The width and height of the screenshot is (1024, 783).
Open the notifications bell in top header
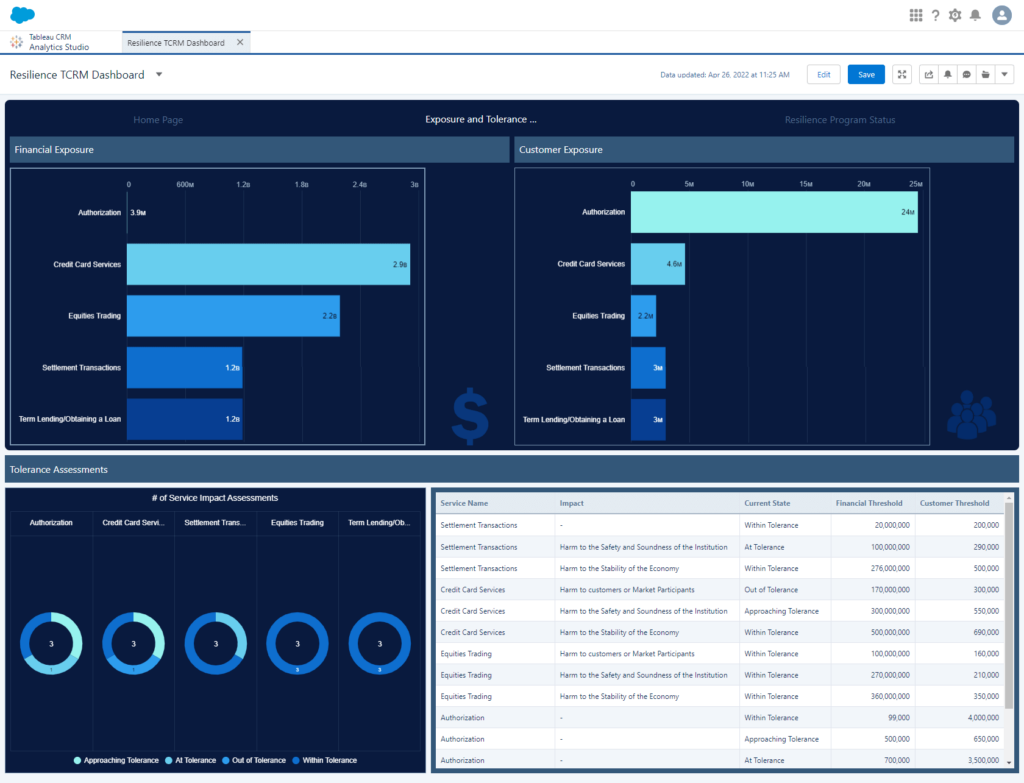[x=975, y=15]
